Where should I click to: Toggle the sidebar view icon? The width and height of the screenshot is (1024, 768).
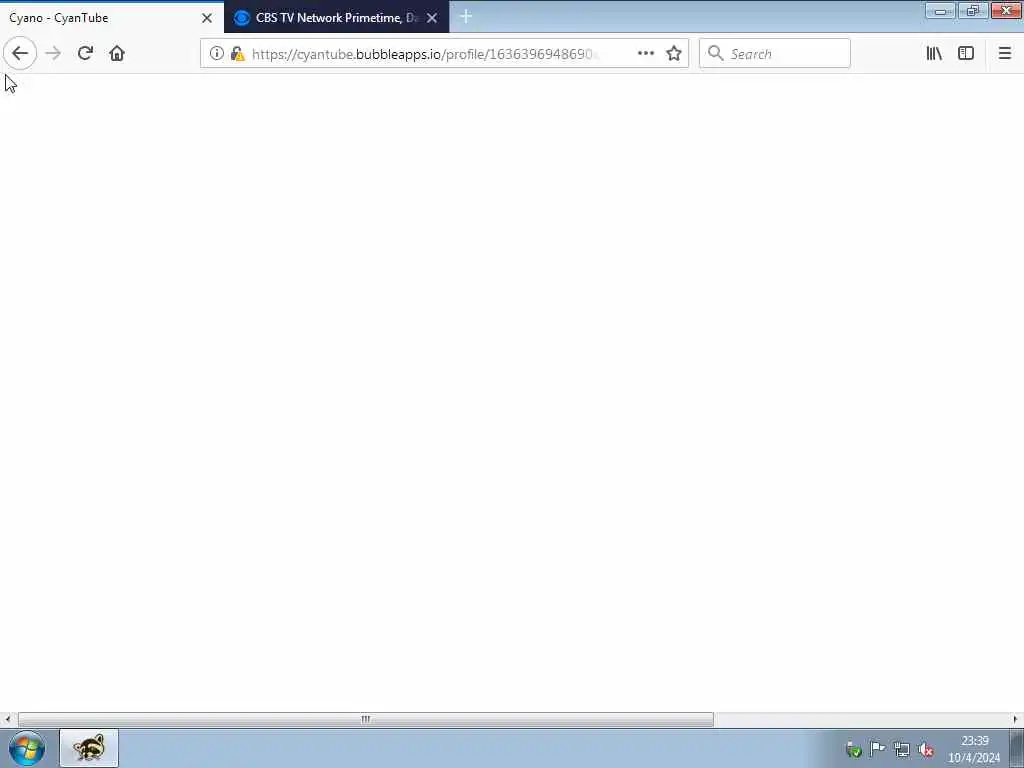966,54
